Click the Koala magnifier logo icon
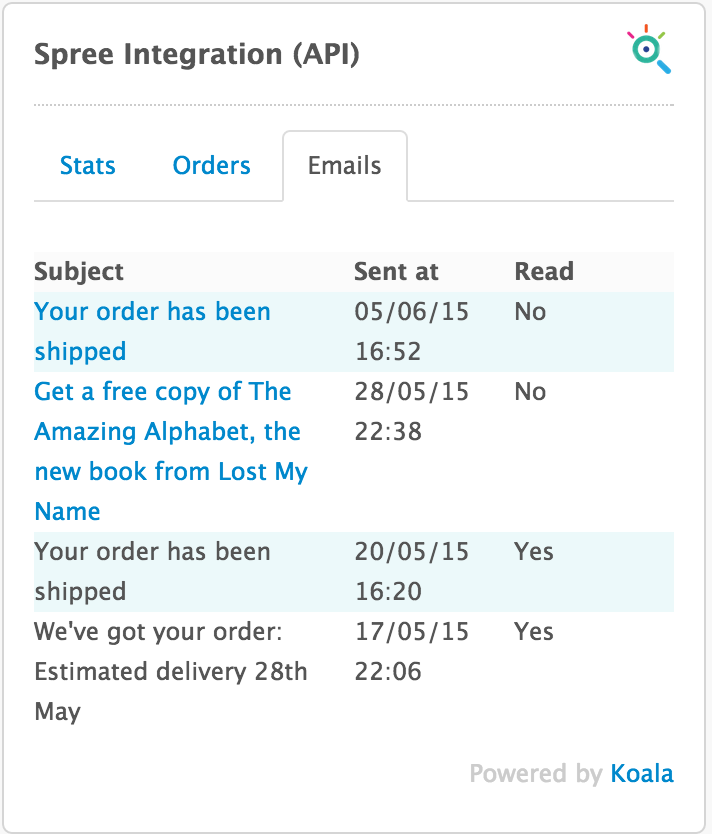Image resolution: width=712 pixels, height=834 pixels. [x=650, y=50]
